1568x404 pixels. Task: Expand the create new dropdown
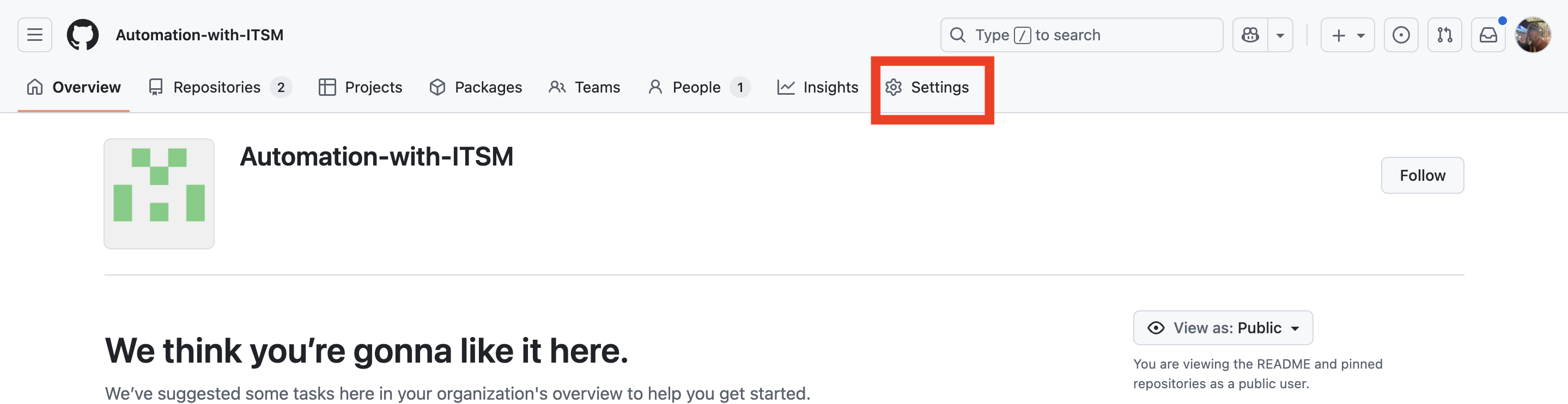[x=1347, y=35]
